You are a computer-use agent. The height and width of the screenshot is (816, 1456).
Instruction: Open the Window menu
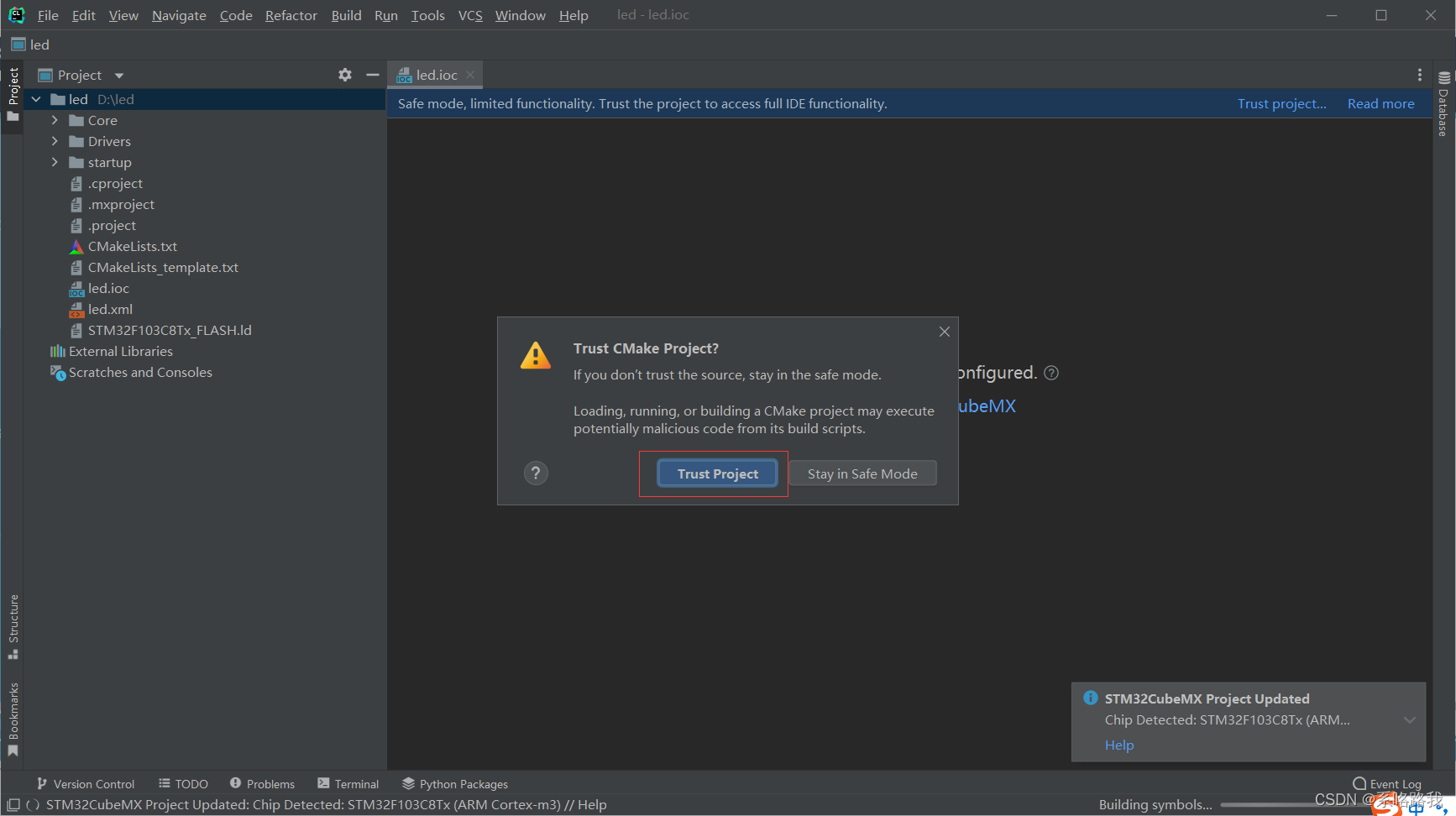[520, 15]
